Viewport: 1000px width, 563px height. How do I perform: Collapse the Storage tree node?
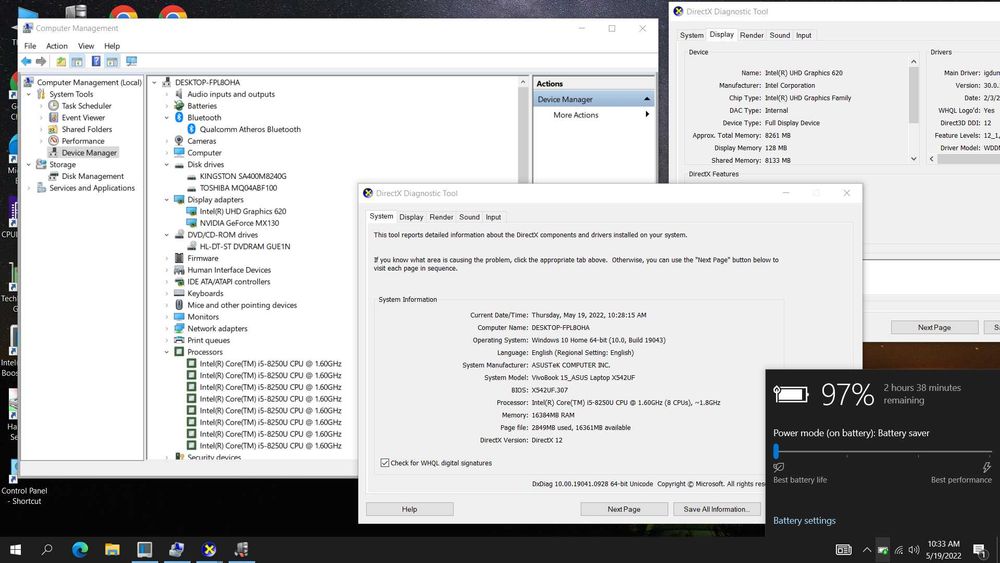click(29, 165)
